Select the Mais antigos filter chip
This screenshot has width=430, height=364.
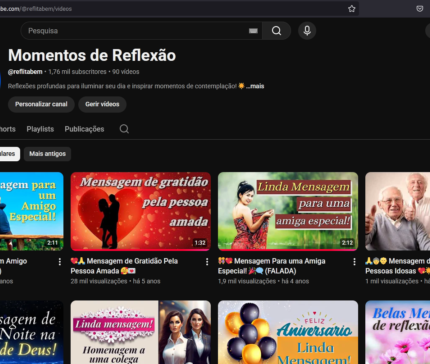coord(47,154)
